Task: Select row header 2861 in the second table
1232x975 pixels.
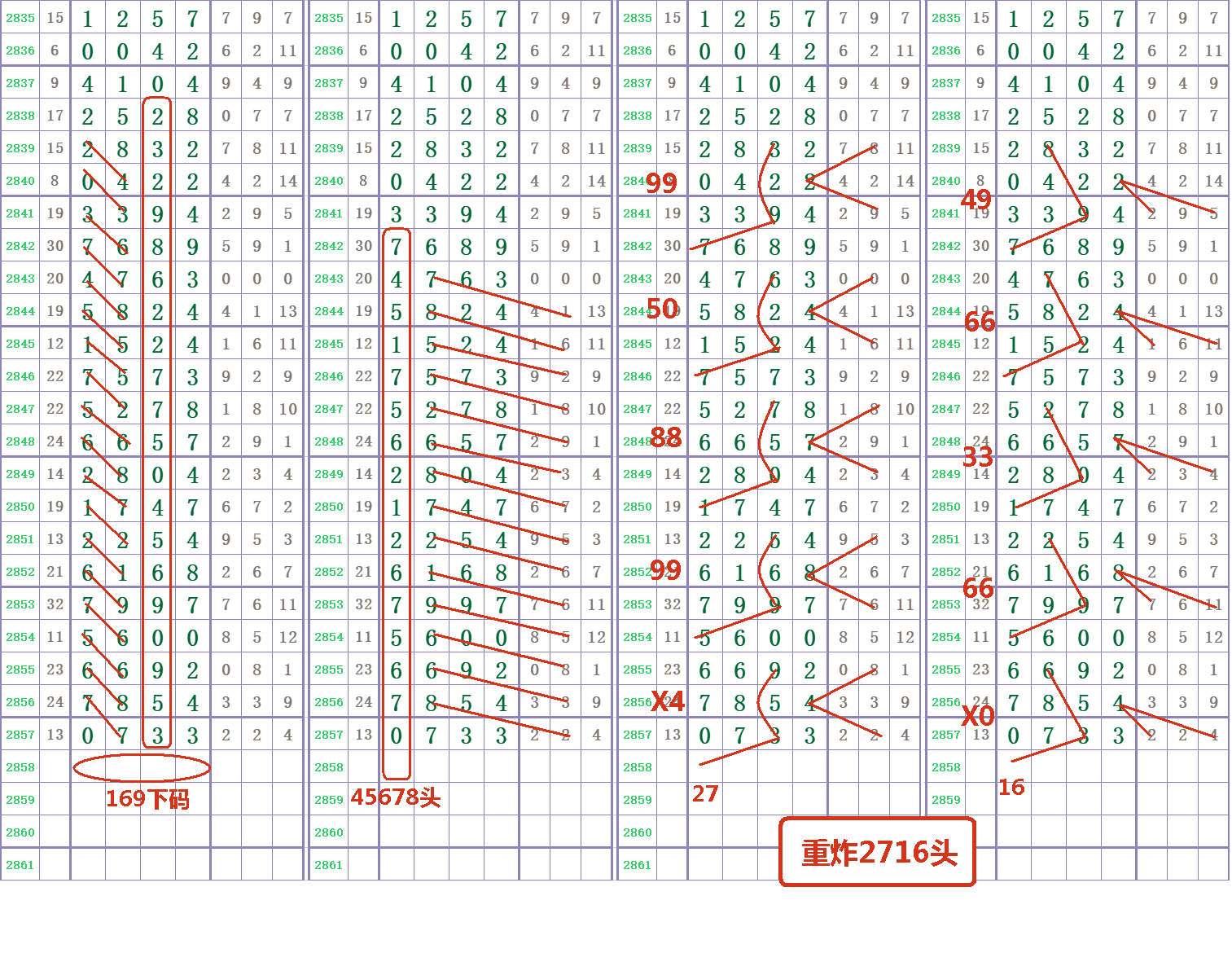Action: click(x=327, y=864)
